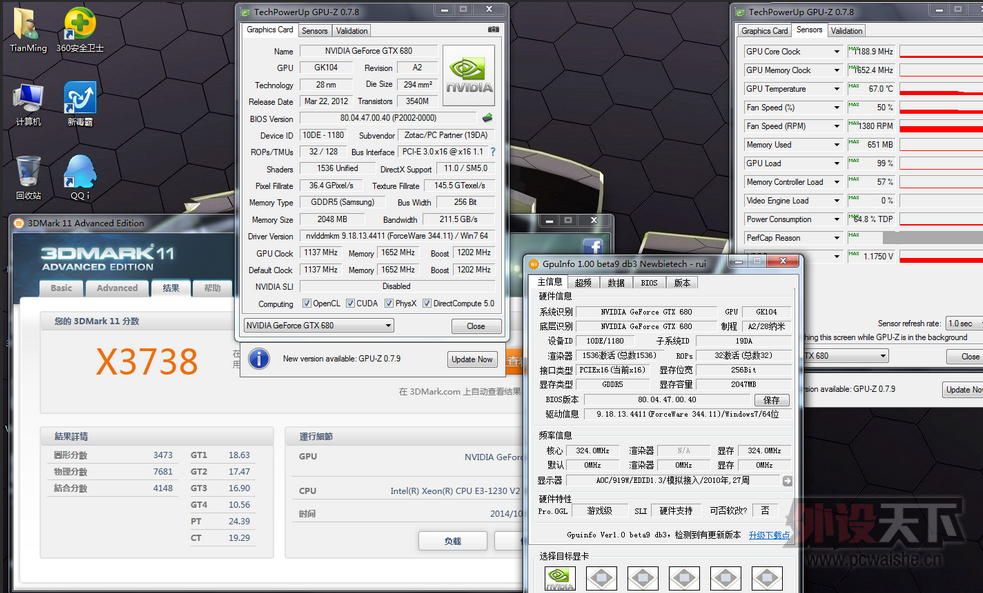983x593 pixels.
Task: Switch to Validation tab in front GPU-Z
Action: 352,31
